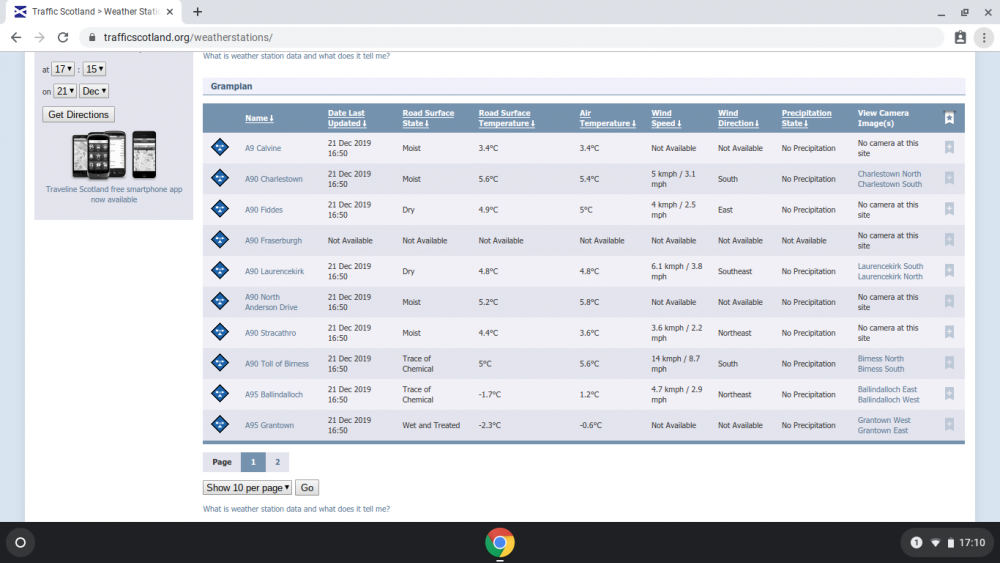Screen dimensions: 1000x563
Task: Bookmark the A90 Stracathro row
Action: [949, 332]
